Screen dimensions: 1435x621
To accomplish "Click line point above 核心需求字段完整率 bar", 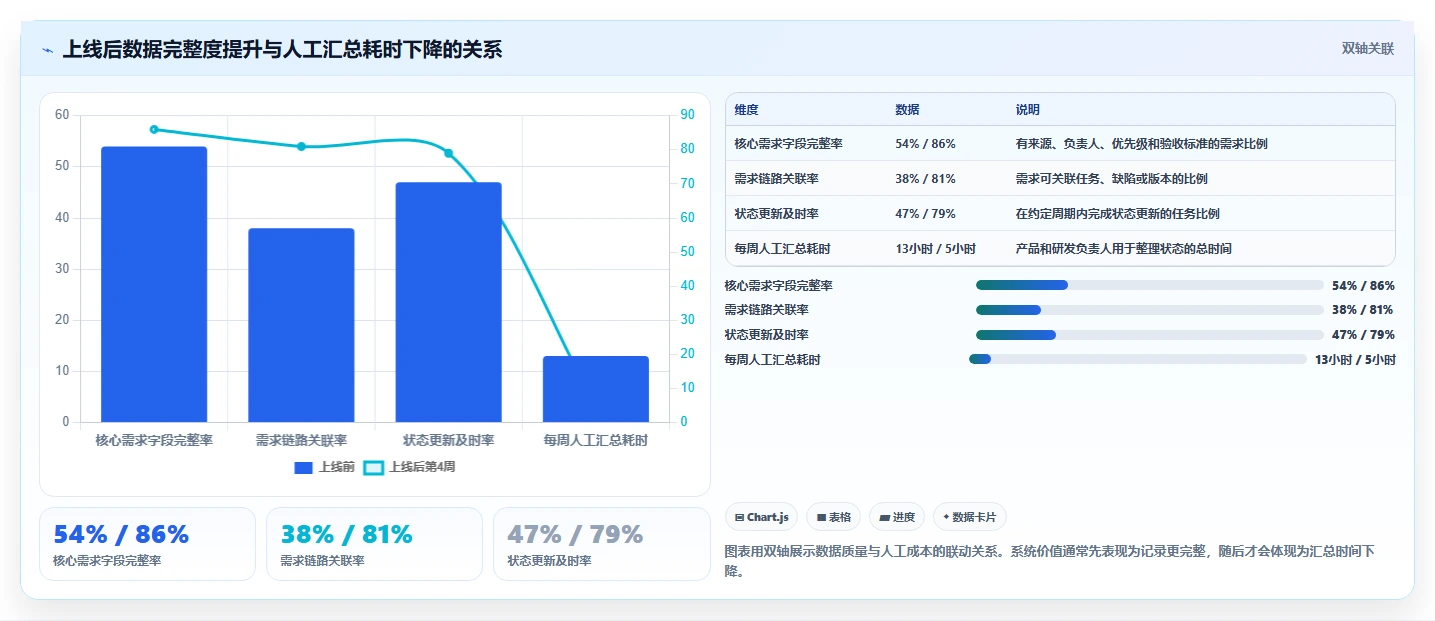I will 154,129.
